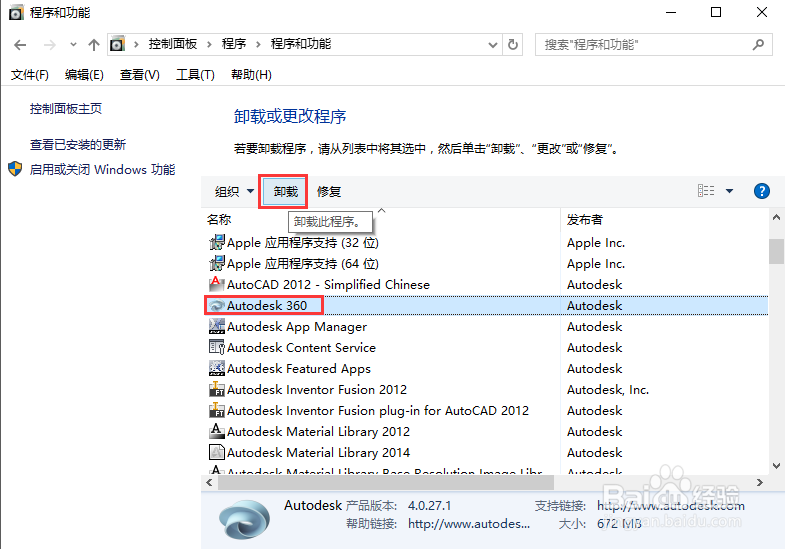Open 查看已安装的更新 link

(78, 145)
